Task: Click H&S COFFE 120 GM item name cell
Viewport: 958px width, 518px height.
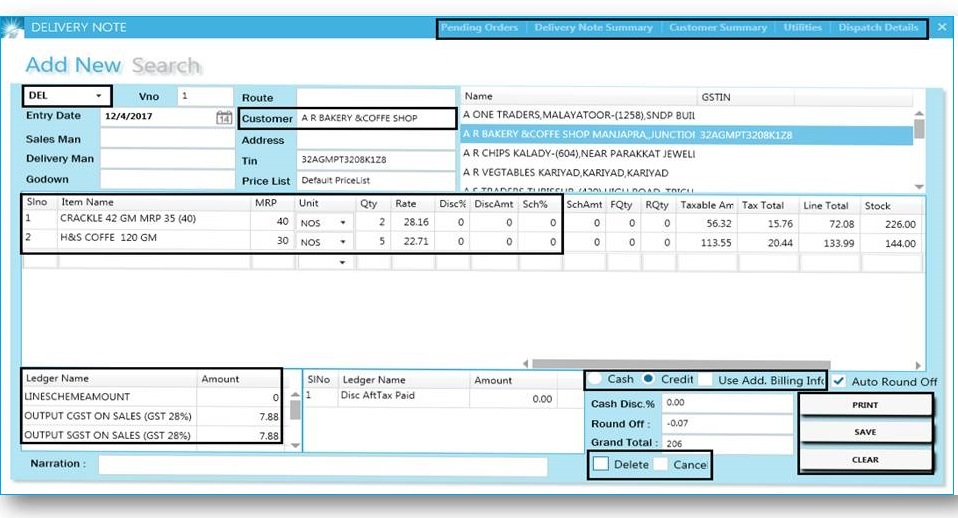Action: pos(154,238)
